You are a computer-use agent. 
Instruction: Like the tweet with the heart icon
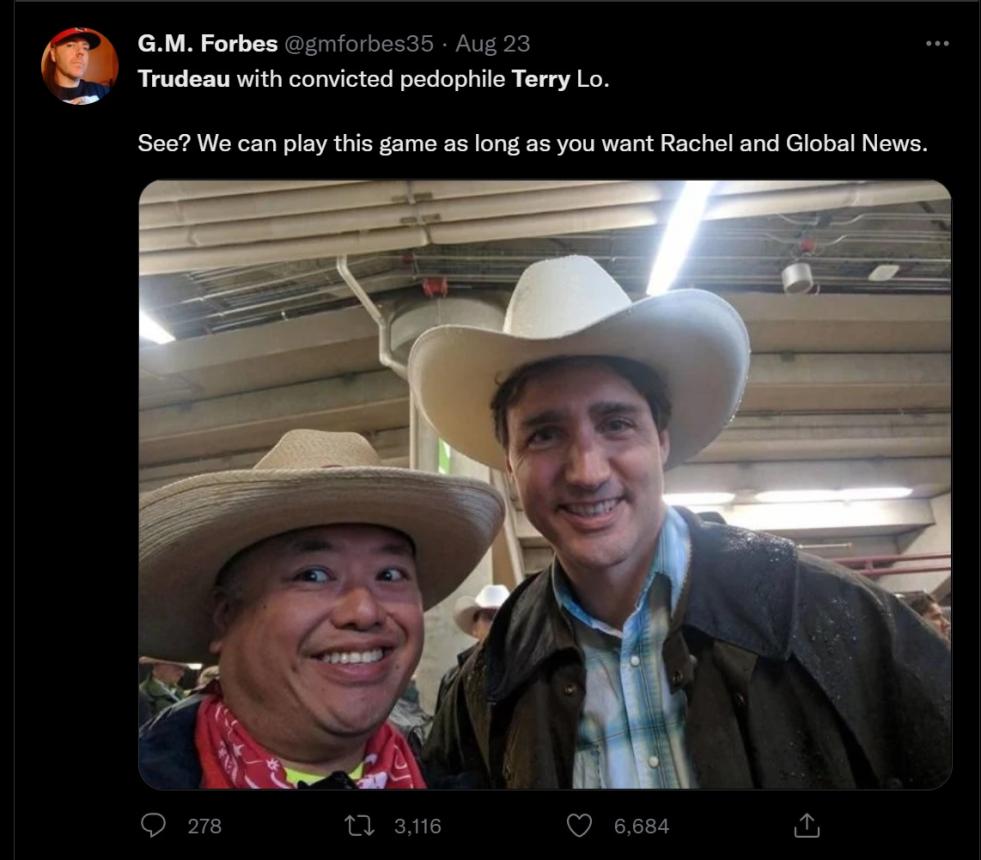coord(579,825)
